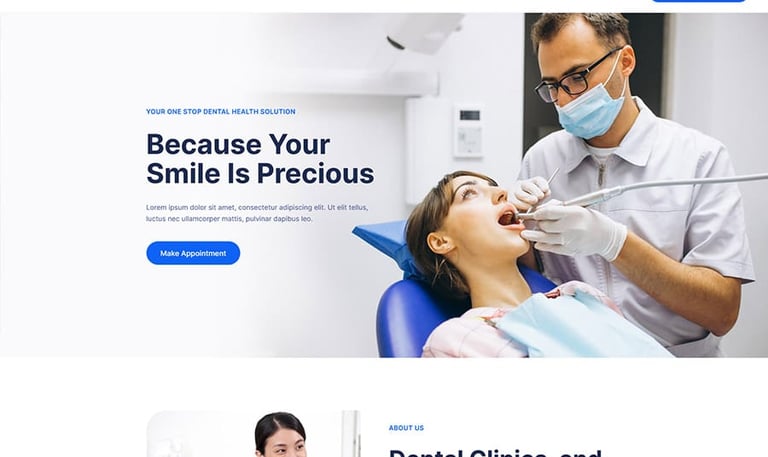Click the blue dental chair headrest
This screenshot has height=457, width=768.
386,243
